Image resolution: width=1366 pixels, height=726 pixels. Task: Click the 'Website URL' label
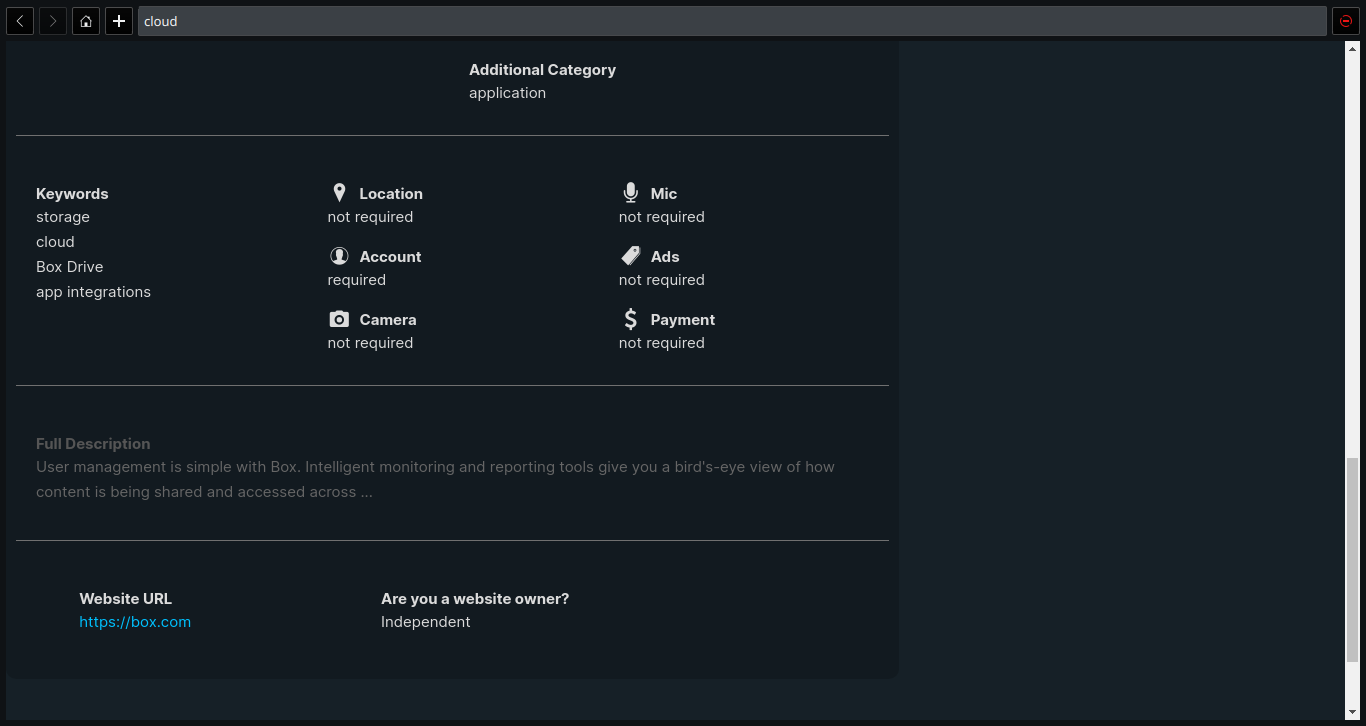point(126,599)
